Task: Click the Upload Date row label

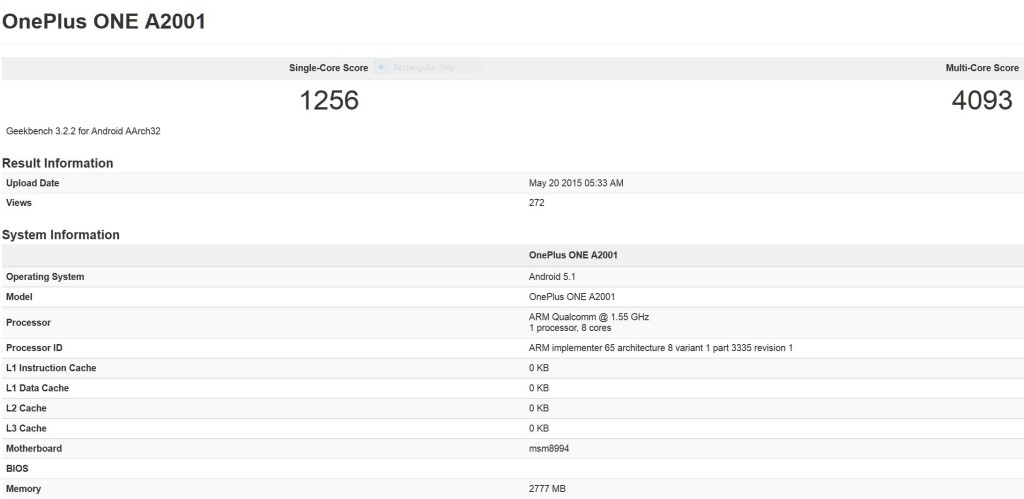Action: click(x=33, y=183)
